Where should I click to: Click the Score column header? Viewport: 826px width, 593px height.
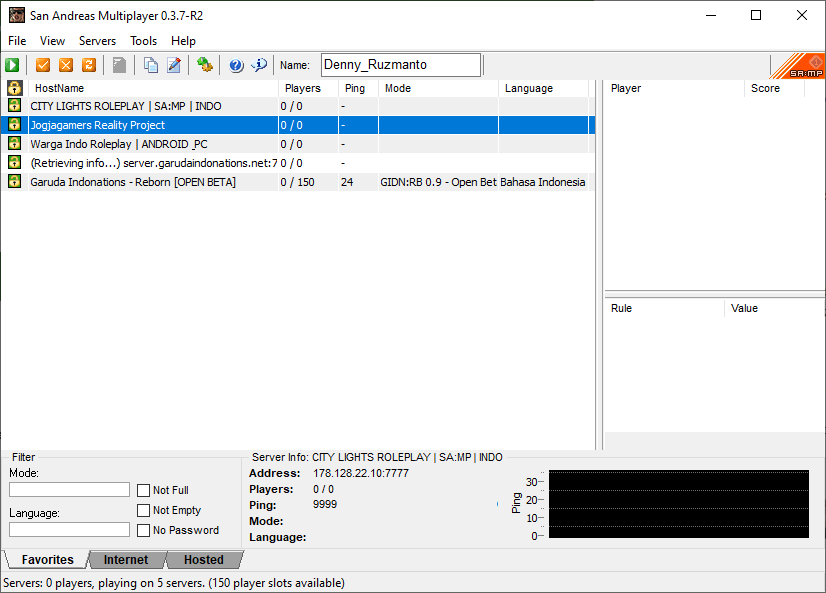pos(774,88)
